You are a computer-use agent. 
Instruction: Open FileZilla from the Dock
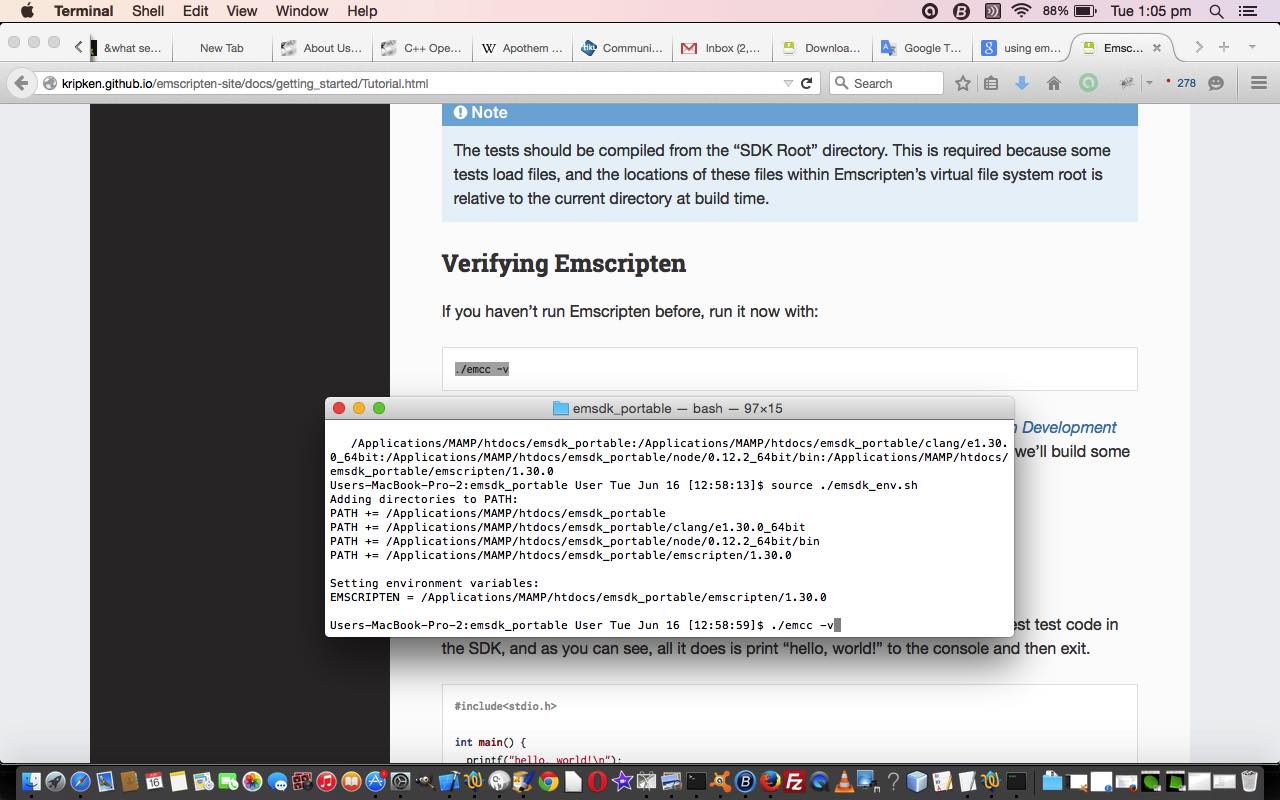(795, 782)
